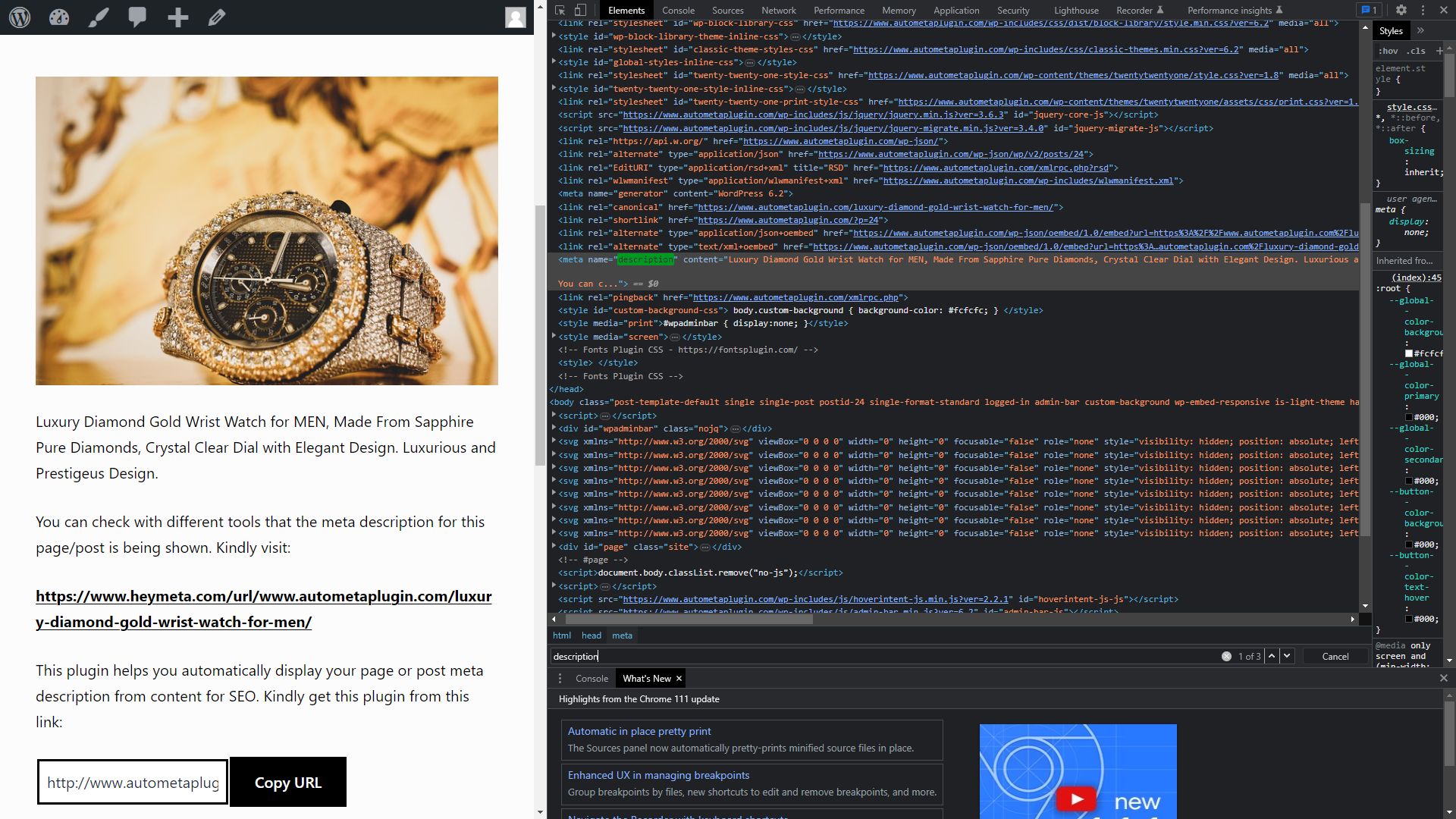The image size is (1456, 819).
Task: Open DevTools three-dot customize menu
Action: (x=1423, y=10)
